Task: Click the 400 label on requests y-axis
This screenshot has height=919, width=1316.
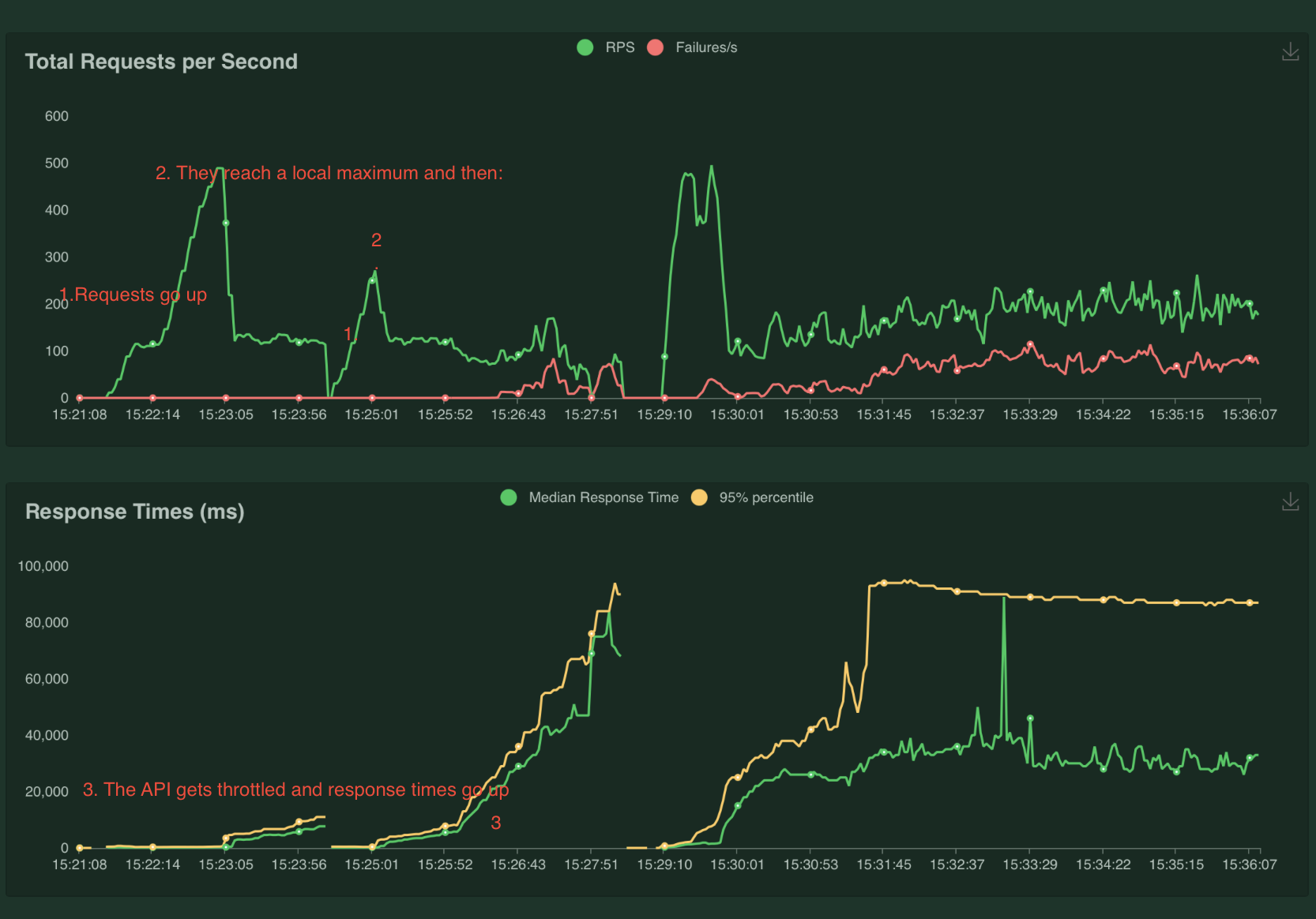Action: click(57, 210)
